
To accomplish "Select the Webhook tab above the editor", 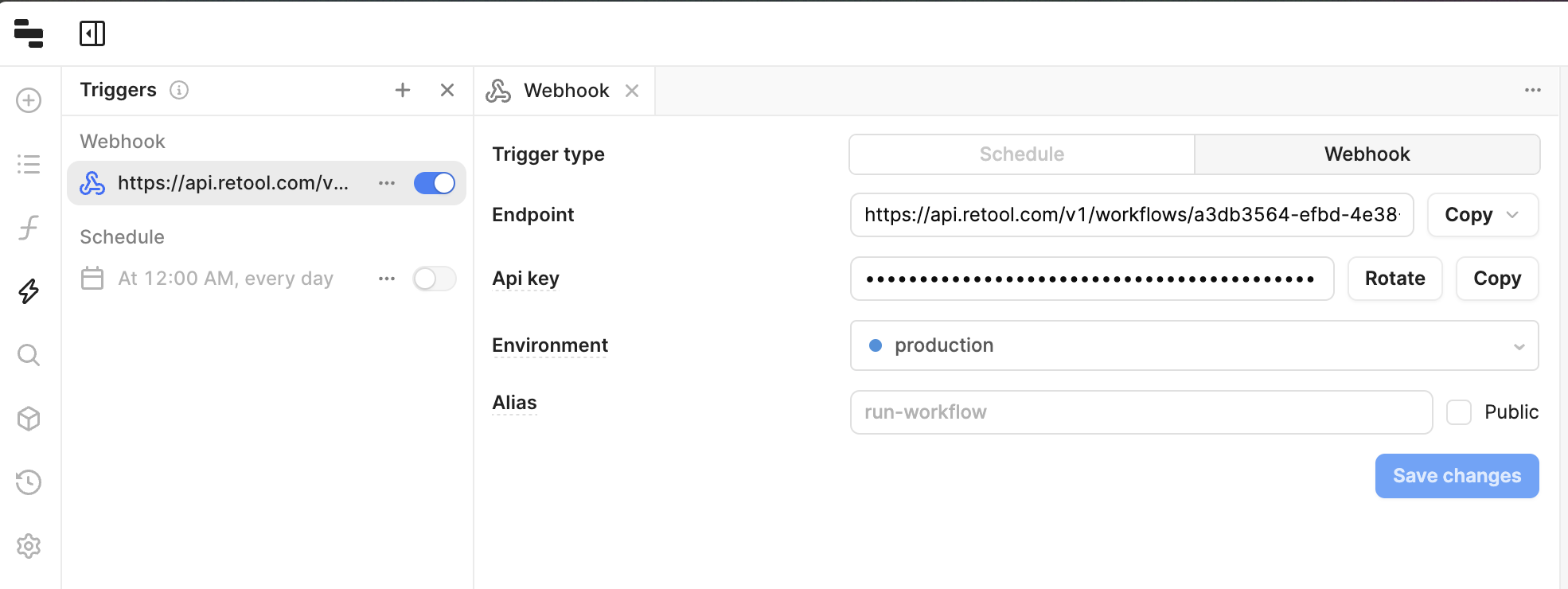I will [x=565, y=90].
